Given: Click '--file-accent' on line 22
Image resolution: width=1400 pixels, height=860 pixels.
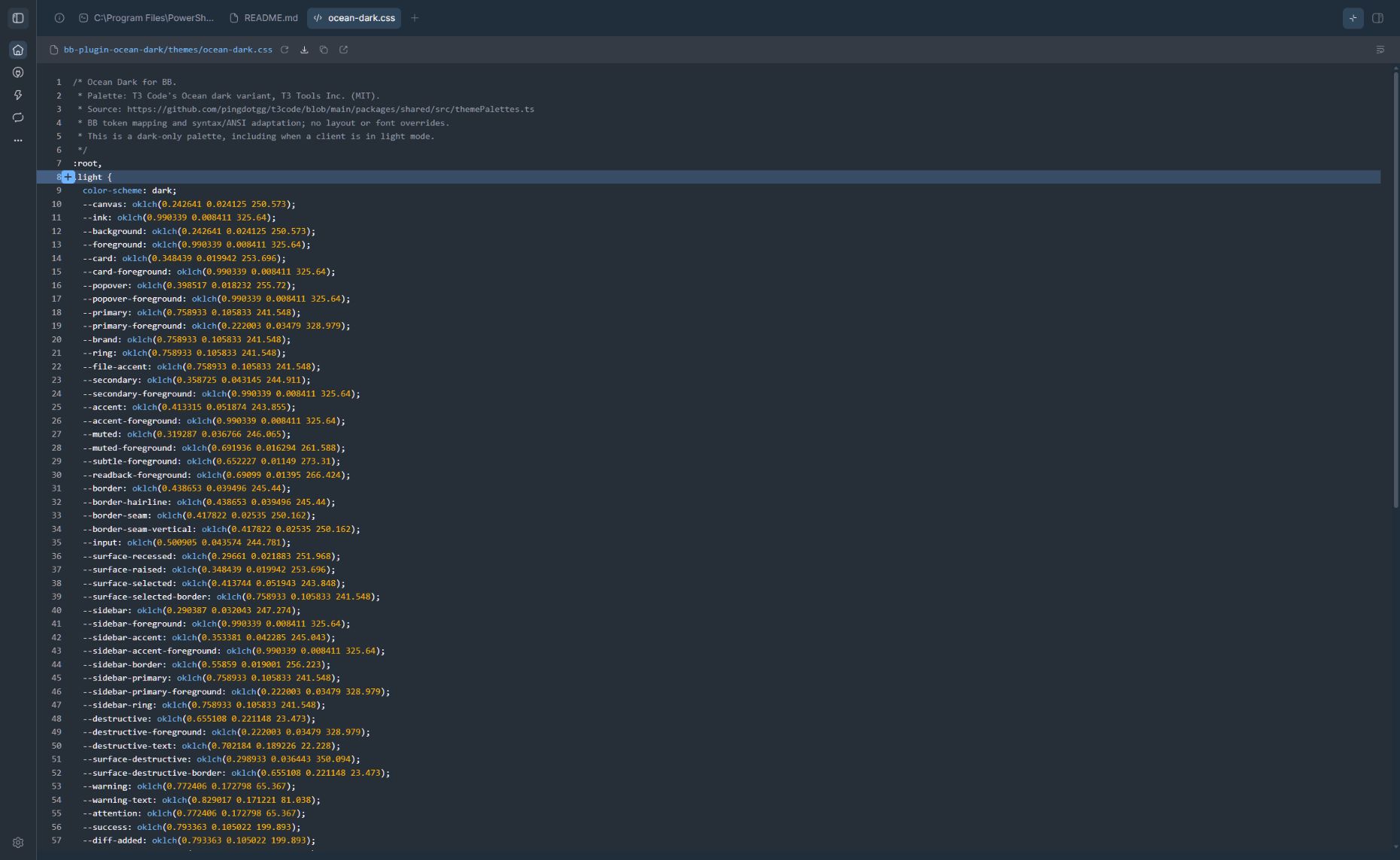Looking at the screenshot, I should pyautogui.click(x=117, y=366).
